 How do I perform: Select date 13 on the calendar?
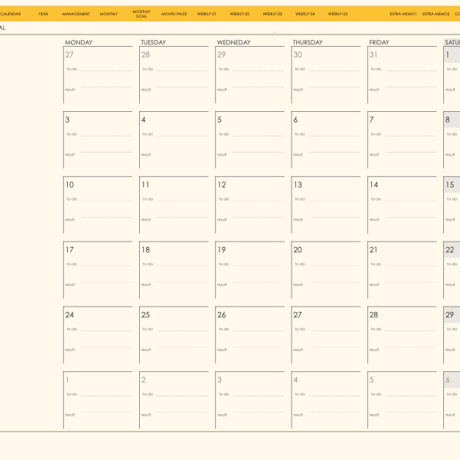pyautogui.click(x=298, y=185)
